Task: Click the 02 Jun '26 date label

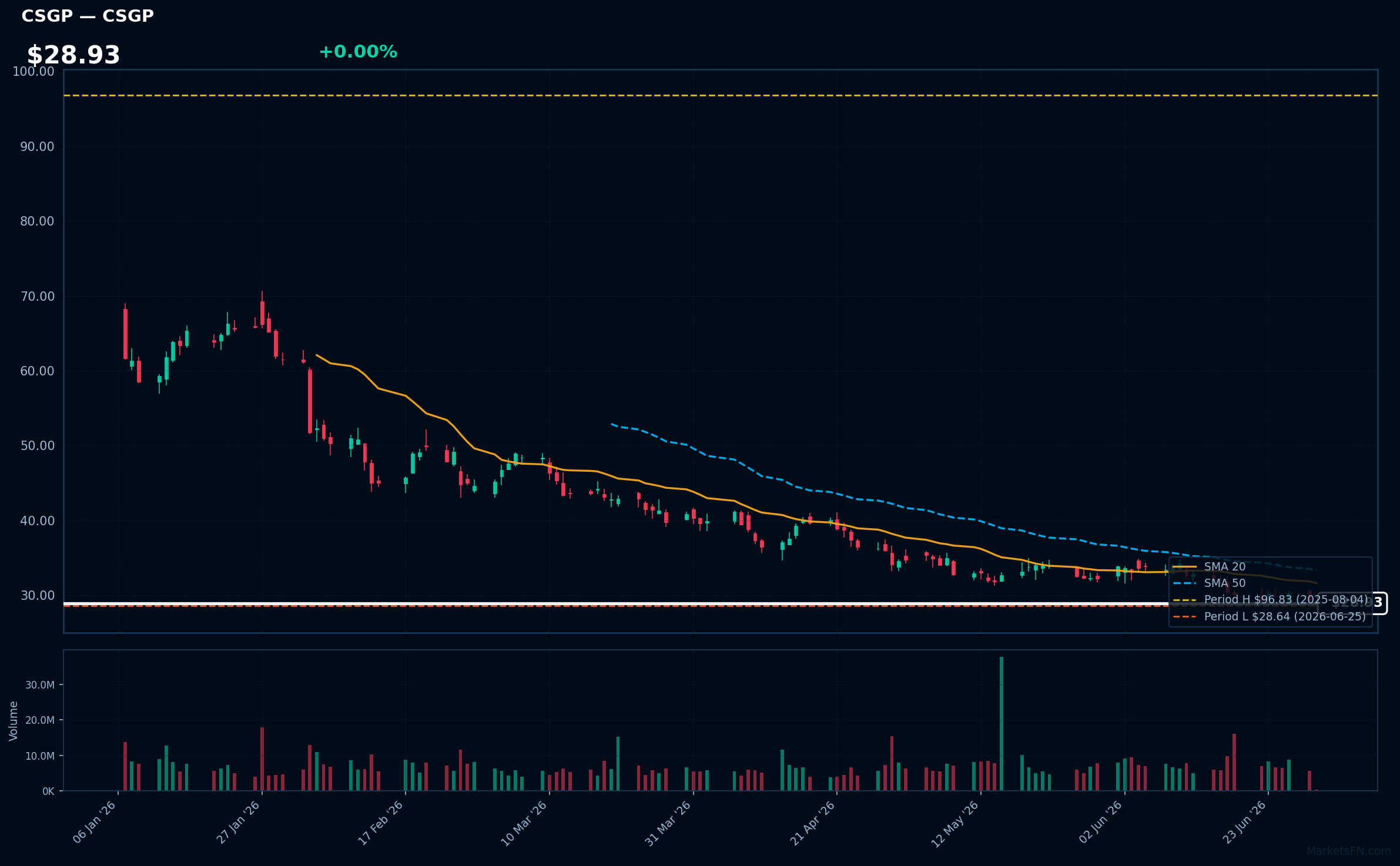Action: click(1100, 822)
